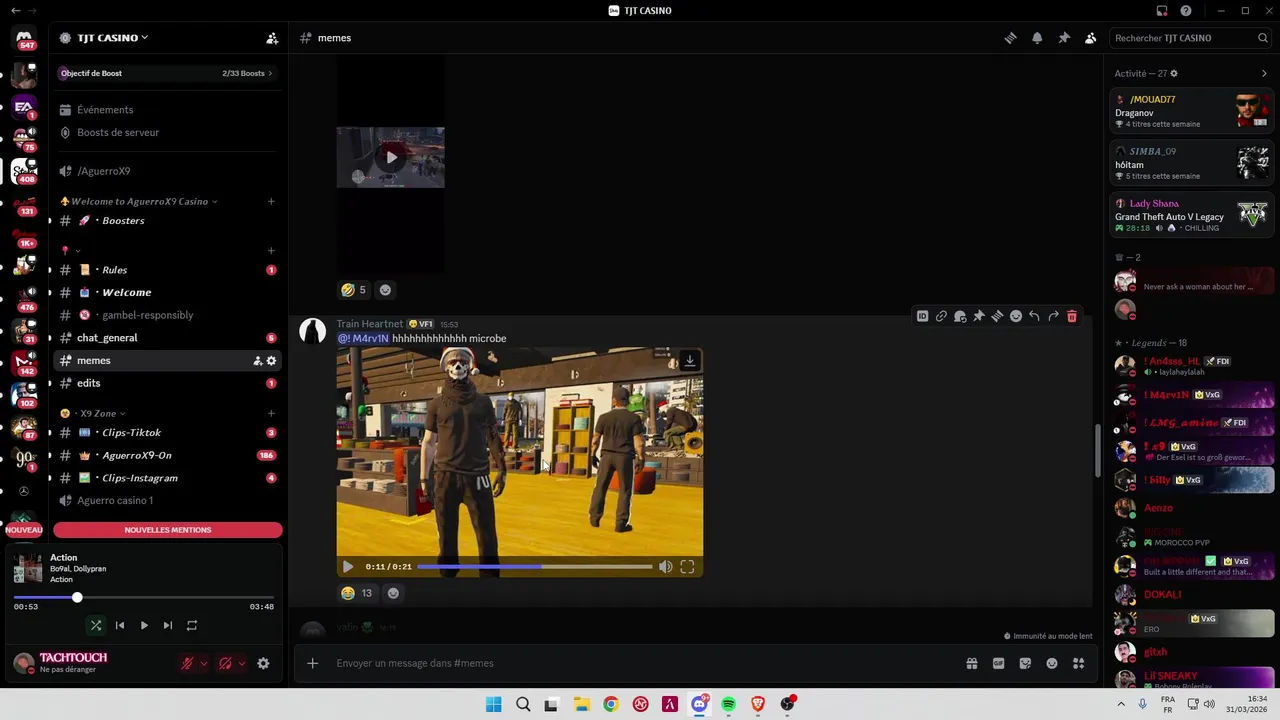The height and width of the screenshot is (720, 1280).
Task: Open the edits channel
Action: (x=167, y=383)
